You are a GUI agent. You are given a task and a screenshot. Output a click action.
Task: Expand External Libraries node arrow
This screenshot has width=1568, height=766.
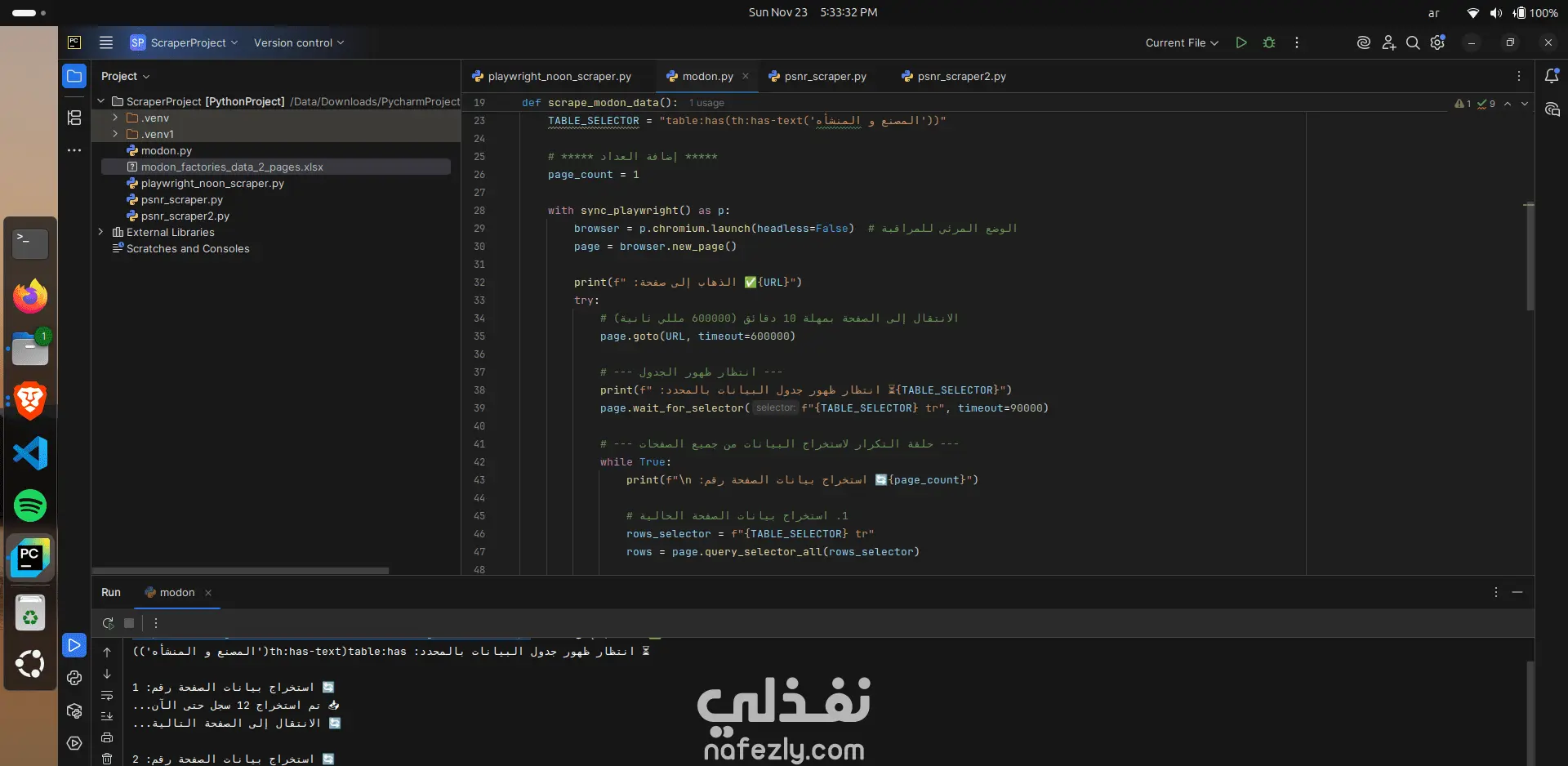tap(101, 232)
